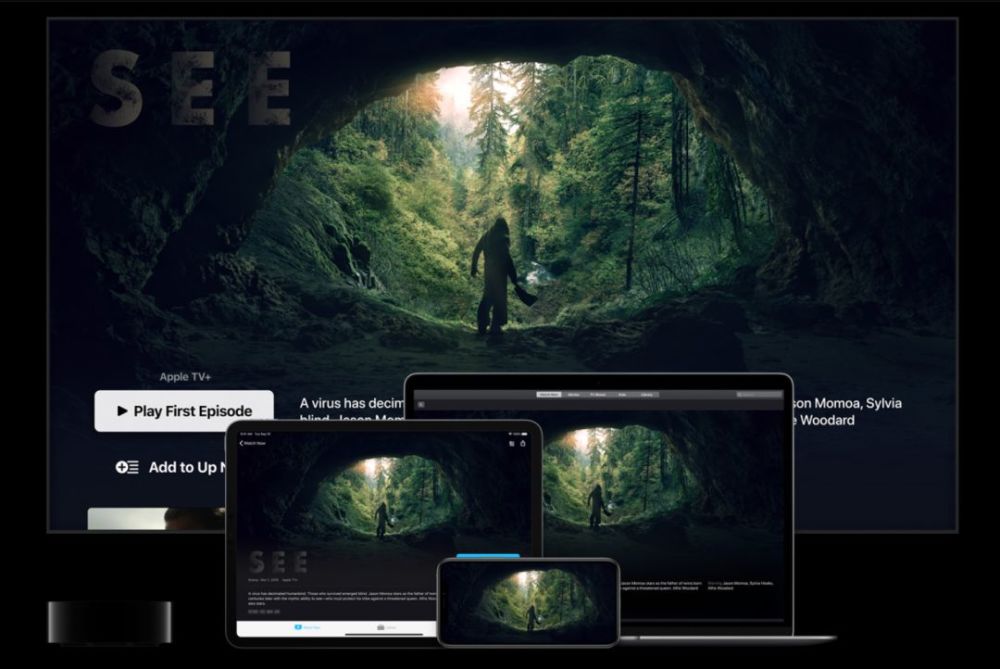Open the Library tab on the MacBook
The height and width of the screenshot is (669, 1000).
point(647,394)
